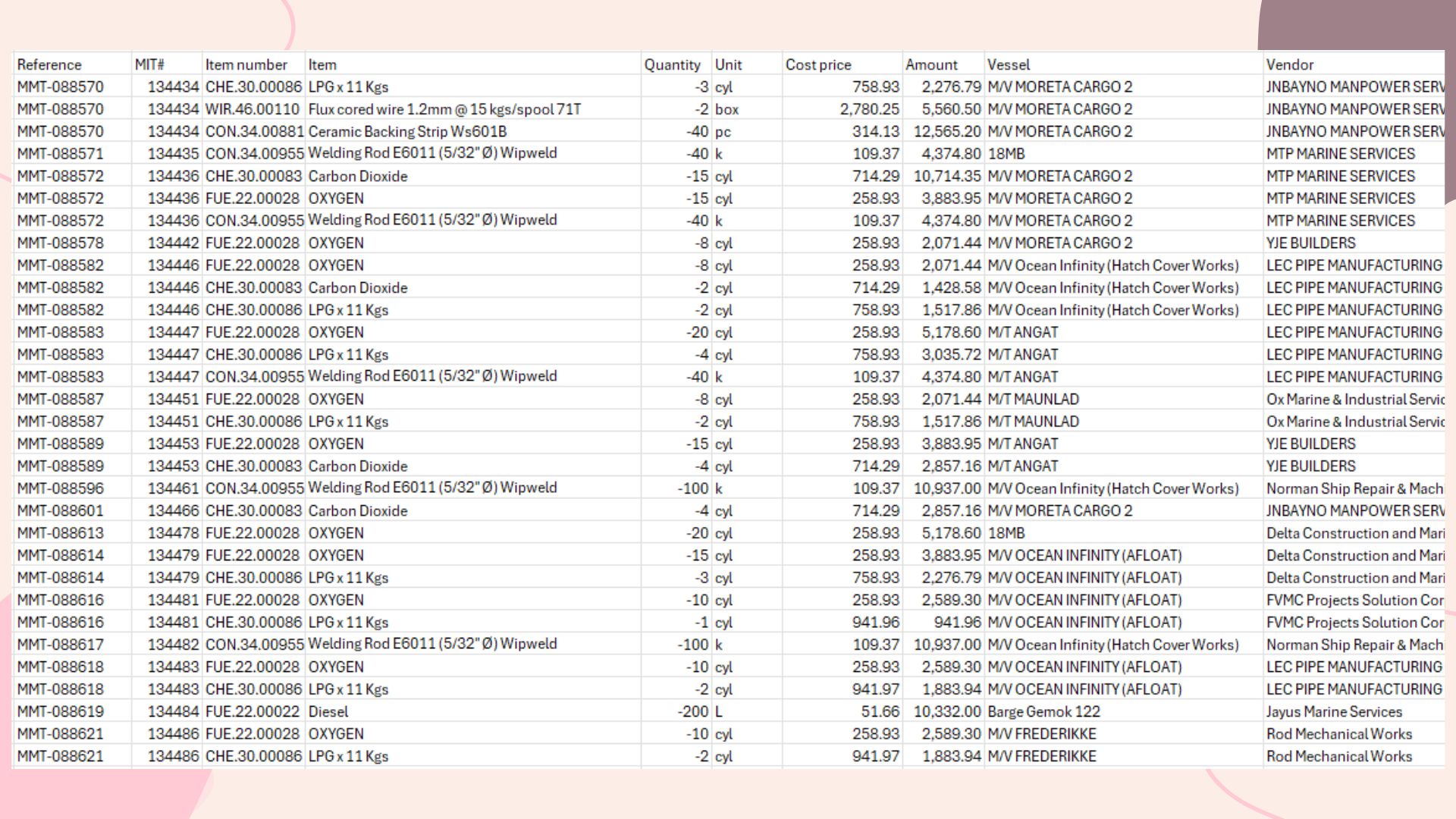Select the quantity cell showing -200

(x=692, y=711)
